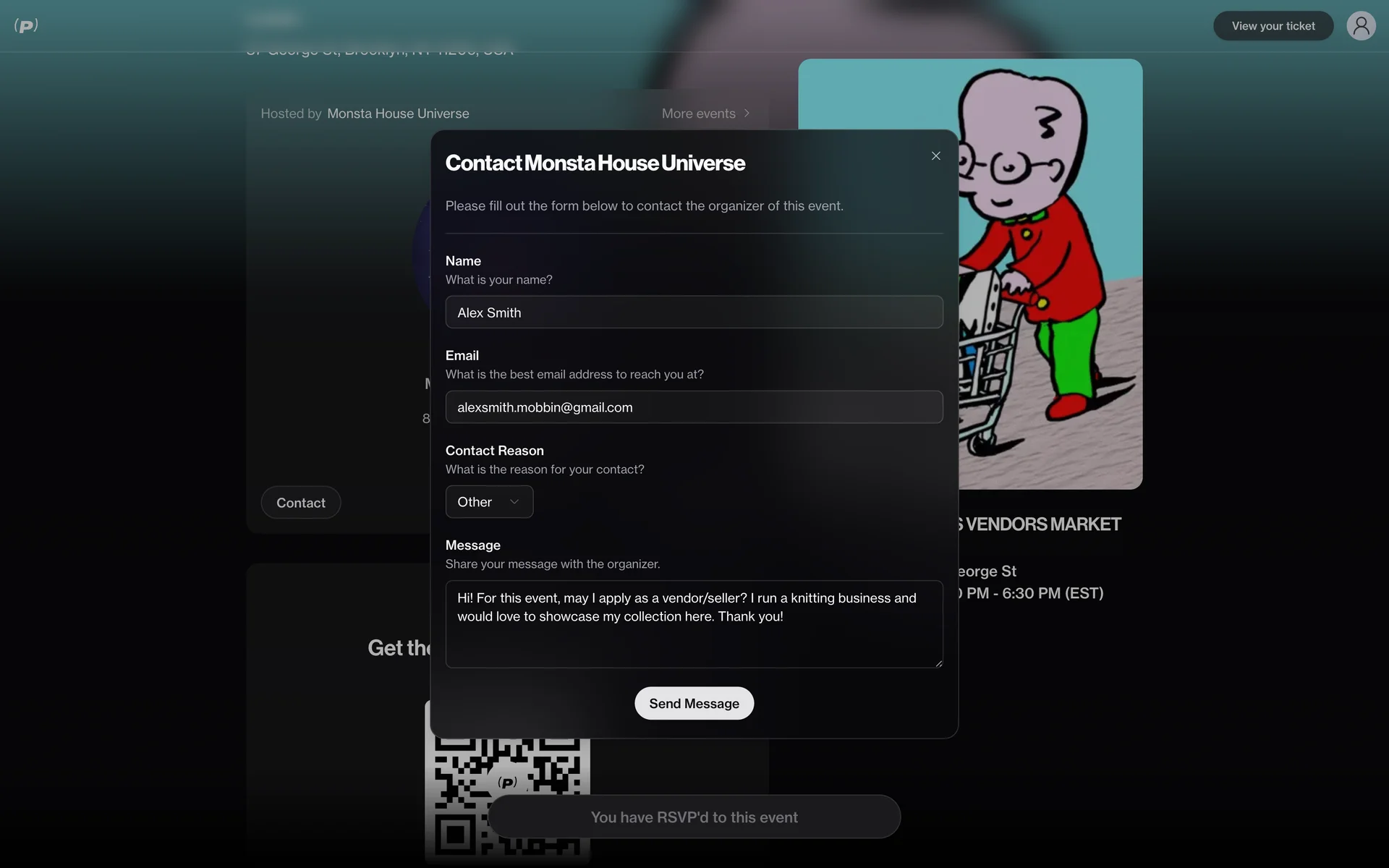
Task: Click the Contact button behind dialog
Action: pyautogui.click(x=300, y=503)
